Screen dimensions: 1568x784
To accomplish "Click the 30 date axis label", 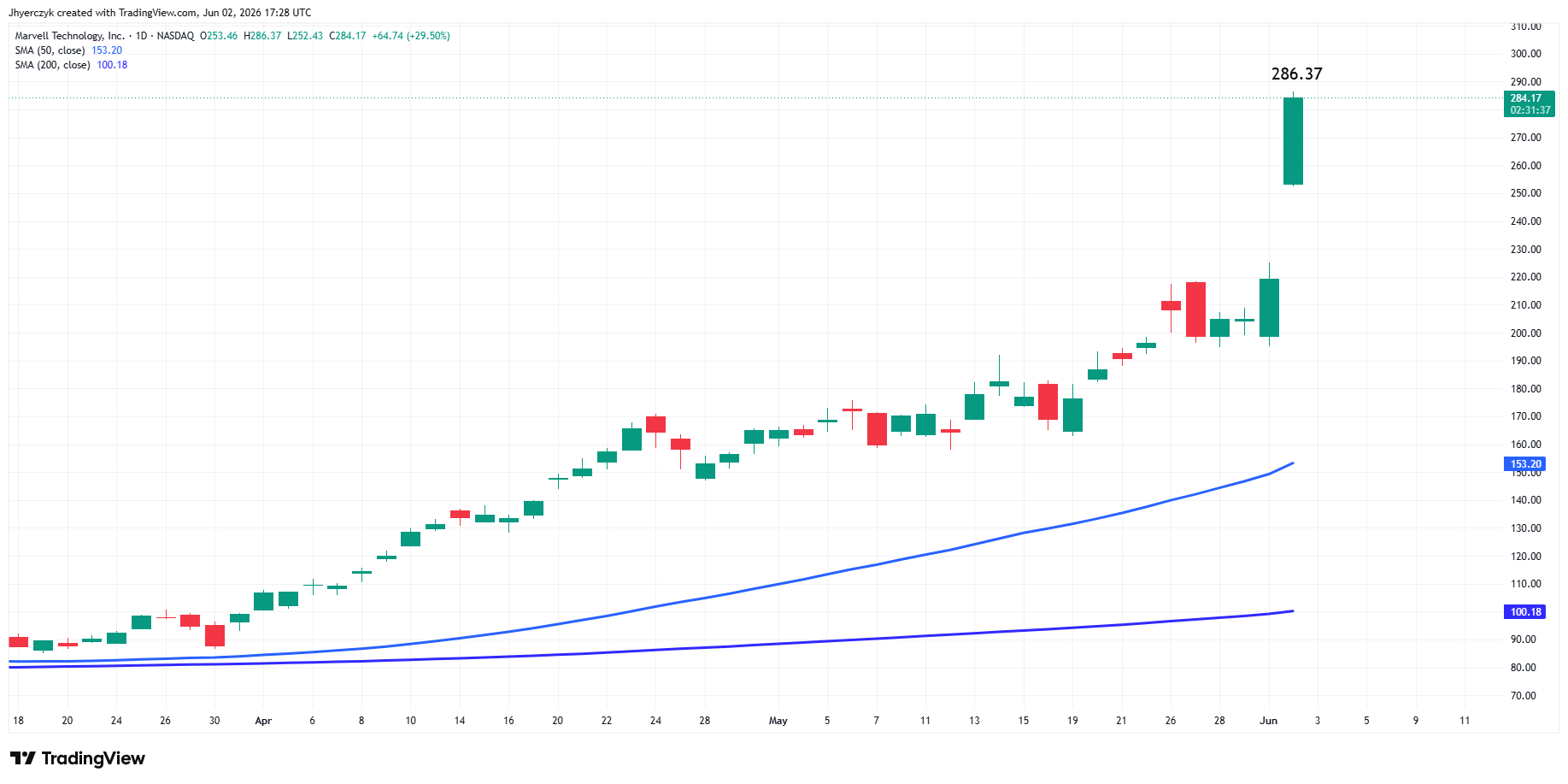I will click(x=214, y=721).
